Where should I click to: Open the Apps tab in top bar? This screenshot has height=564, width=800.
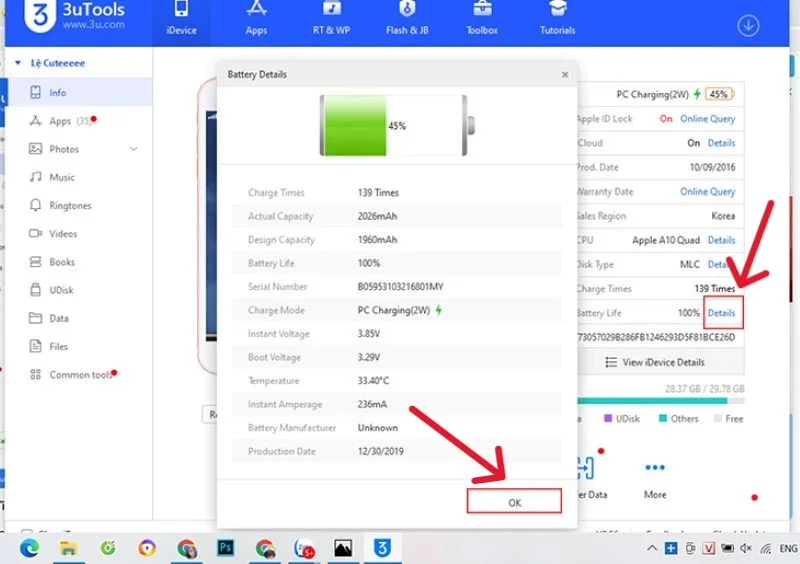click(x=256, y=19)
